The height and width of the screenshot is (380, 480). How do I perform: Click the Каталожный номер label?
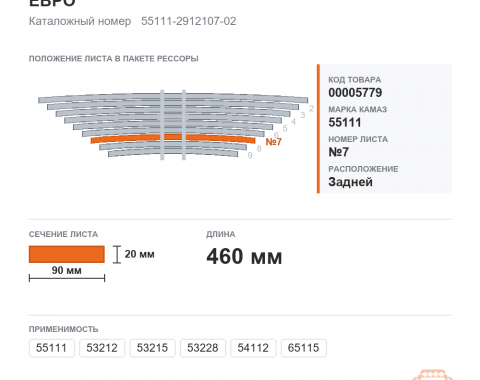coord(80,21)
